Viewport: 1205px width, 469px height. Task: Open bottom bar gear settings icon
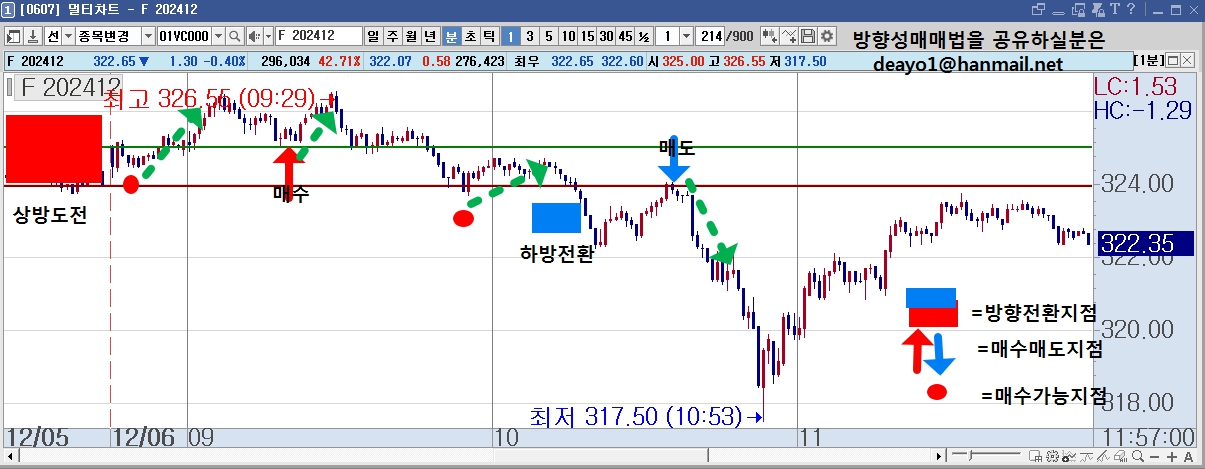(1052, 457)
